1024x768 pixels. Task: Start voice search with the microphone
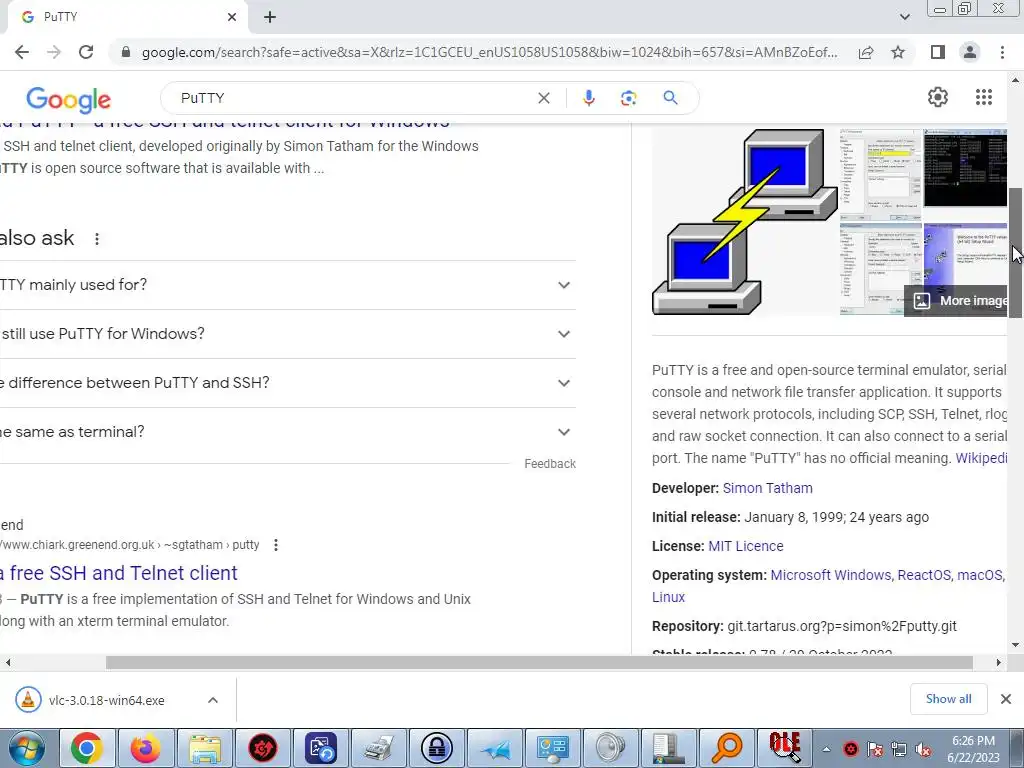(588, 98)
